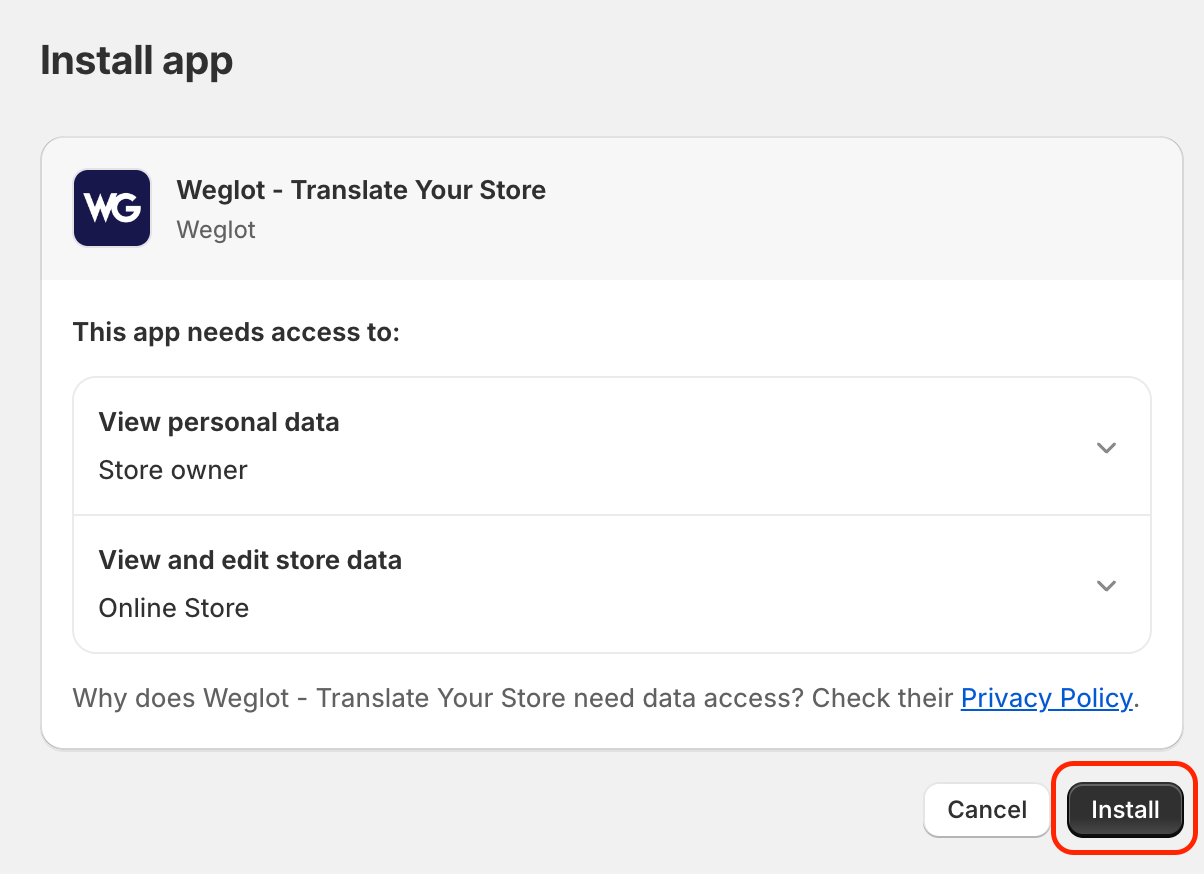The width and height of the screenshot is (1204, 874).
Task: Collapse the Store owner permission details
Action: [x=1106, y=448]
